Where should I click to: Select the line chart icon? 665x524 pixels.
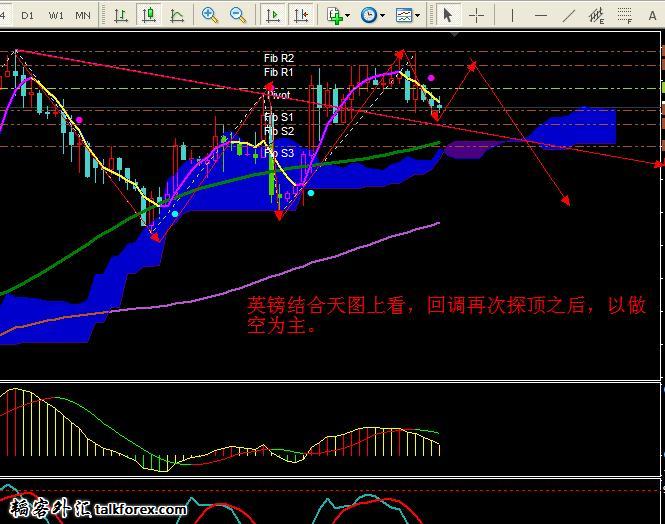(x=178, y=15)
